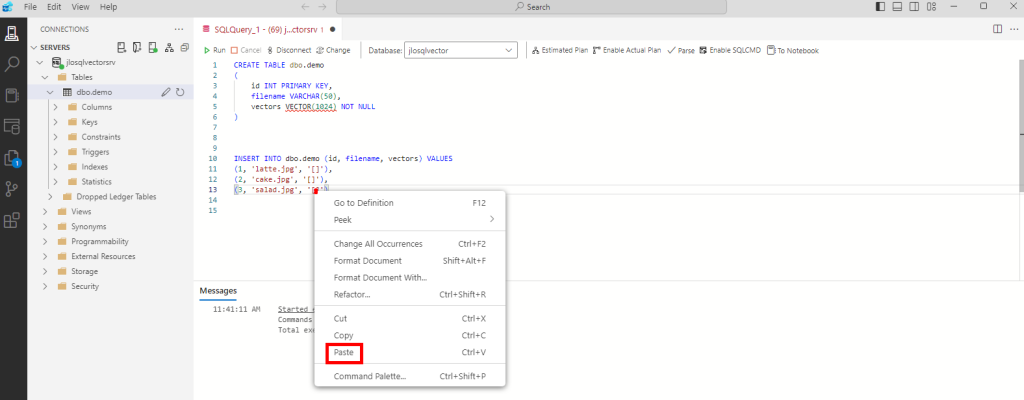
Task: Expand the Columns folder
Action: coord(56,107)
